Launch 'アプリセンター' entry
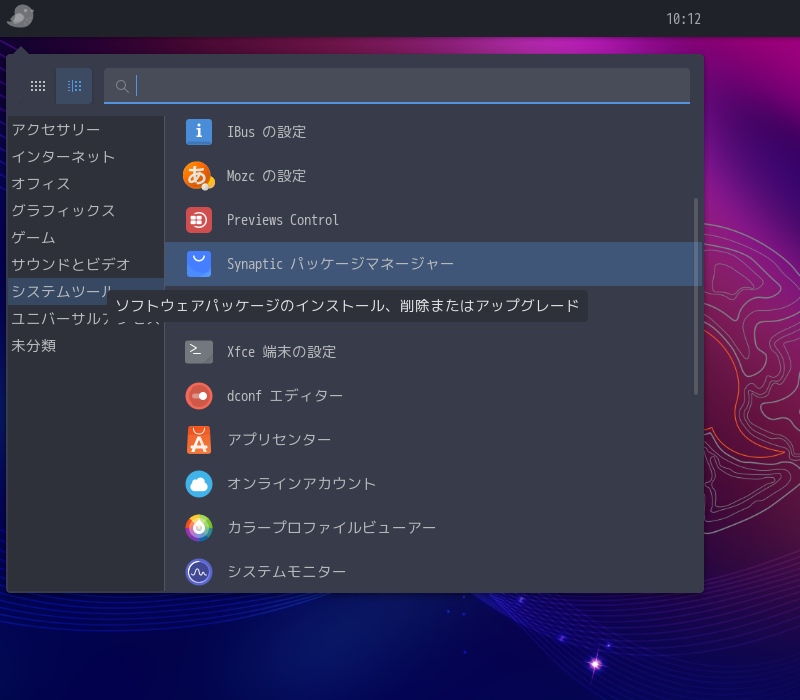 [433, 440]
